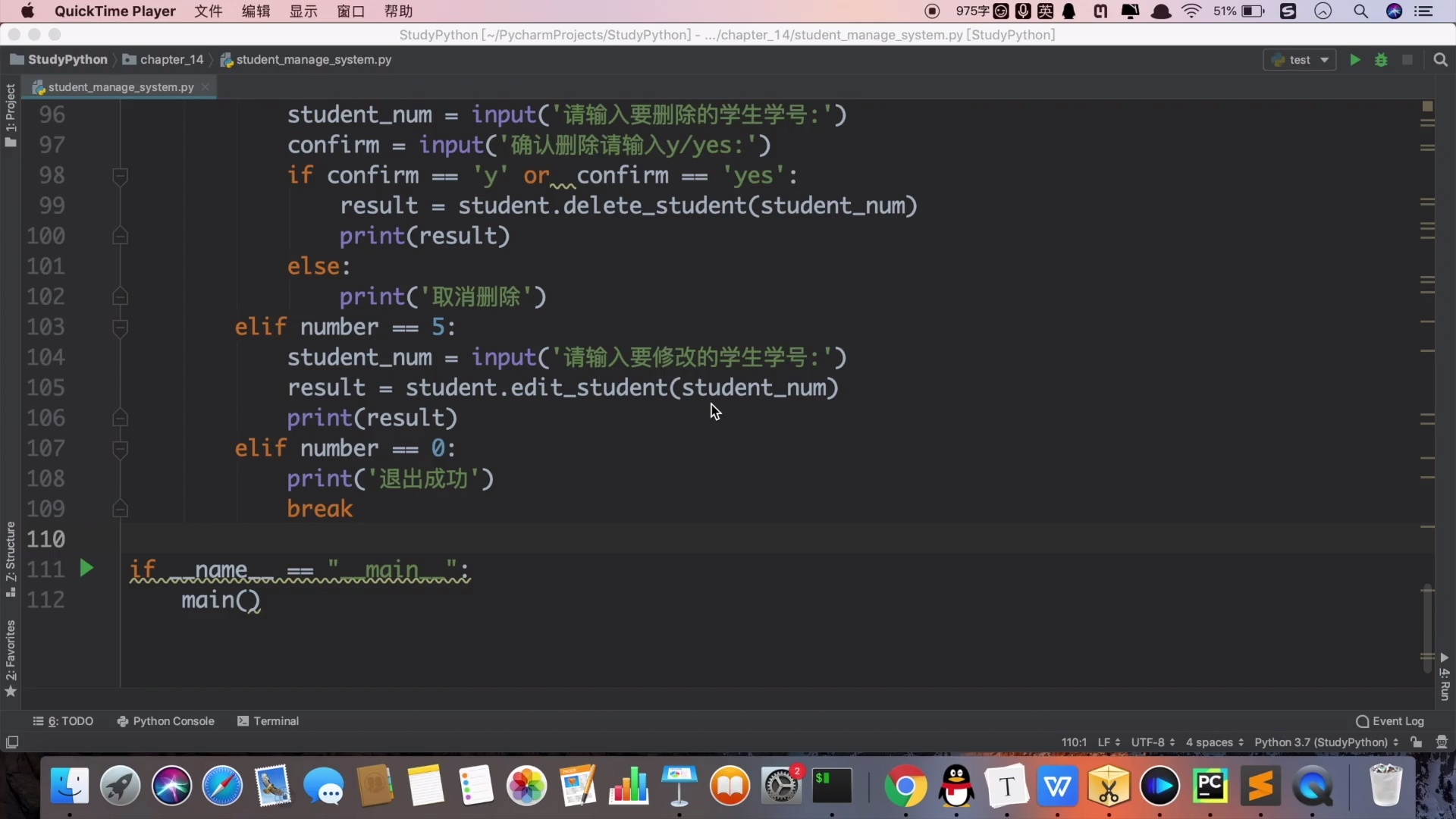
Task: Run the test configuration with green play button
Action: click(x=1354, y=60)
